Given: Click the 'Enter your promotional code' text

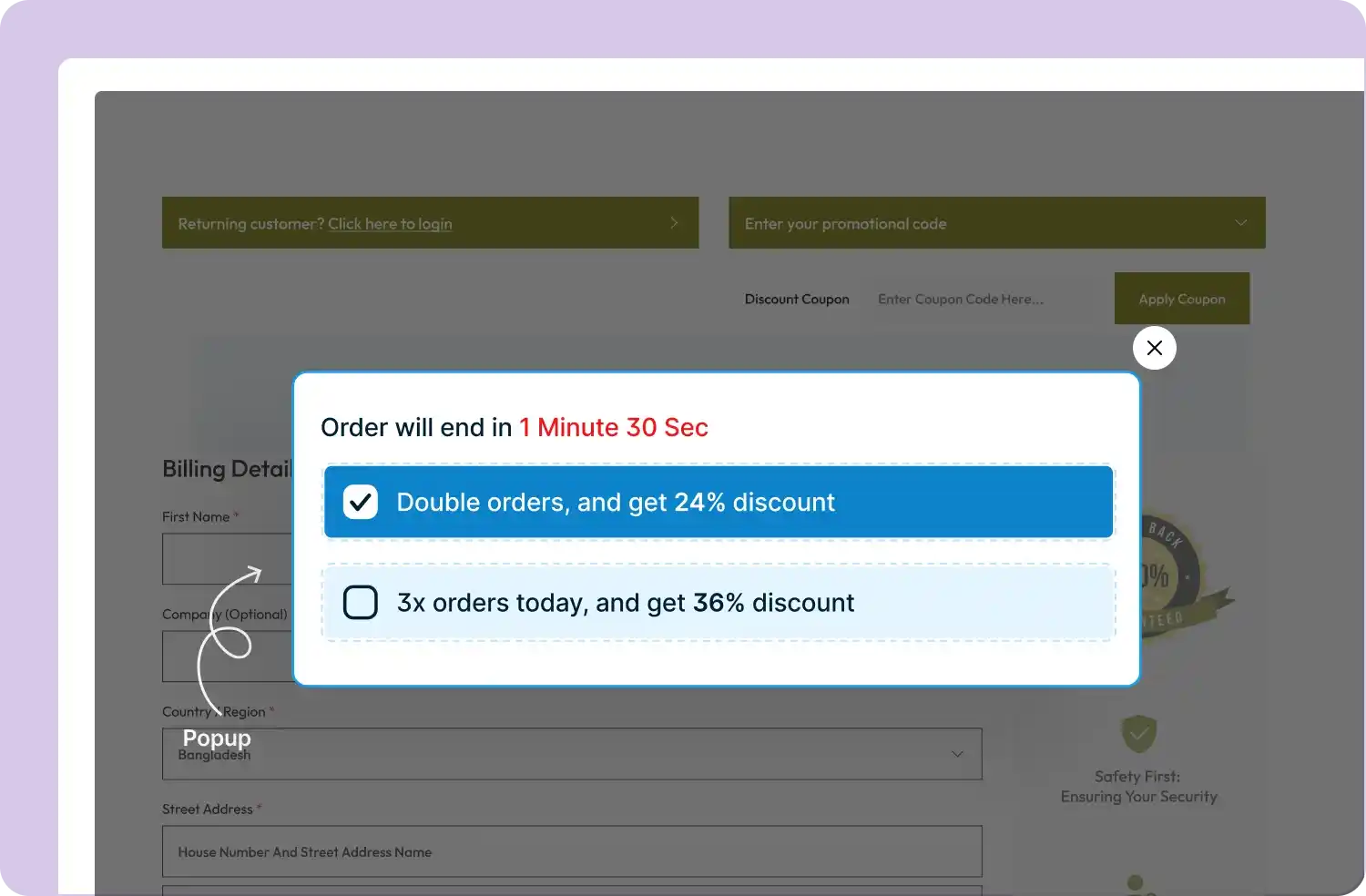Looking at the screenshot, I should pyautogui.click(x=845, y=224).
